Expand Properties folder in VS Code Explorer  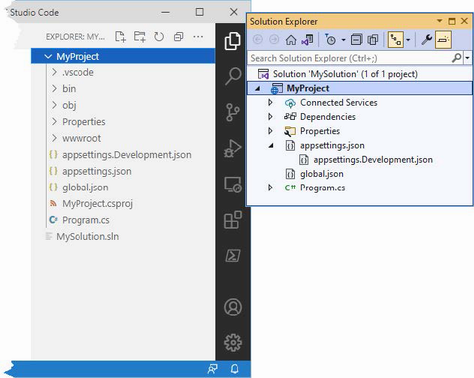[x=54, y=121]
